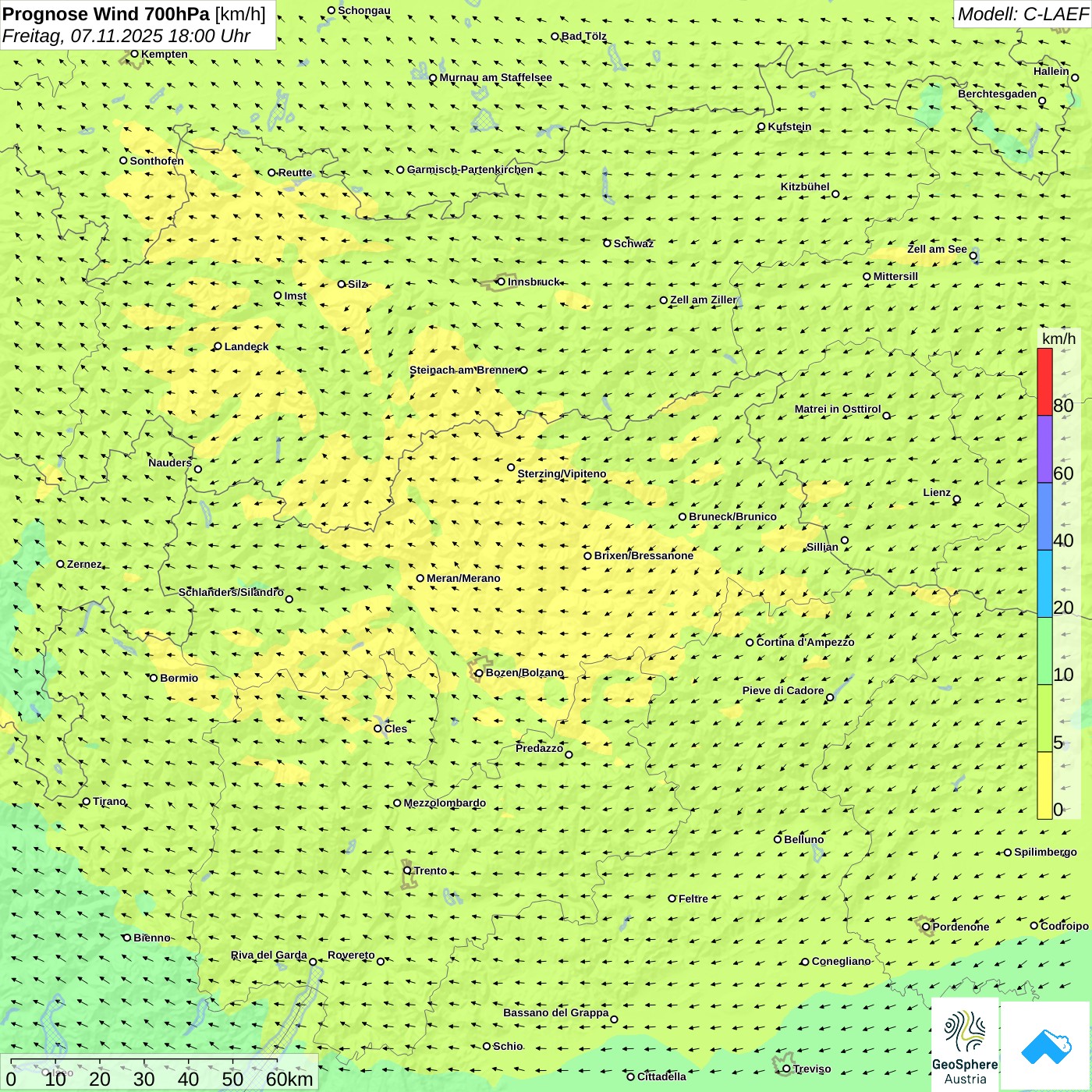Click the GeoSphere Austria logo
1092x1092 pixels.
tap(965, 1044)
